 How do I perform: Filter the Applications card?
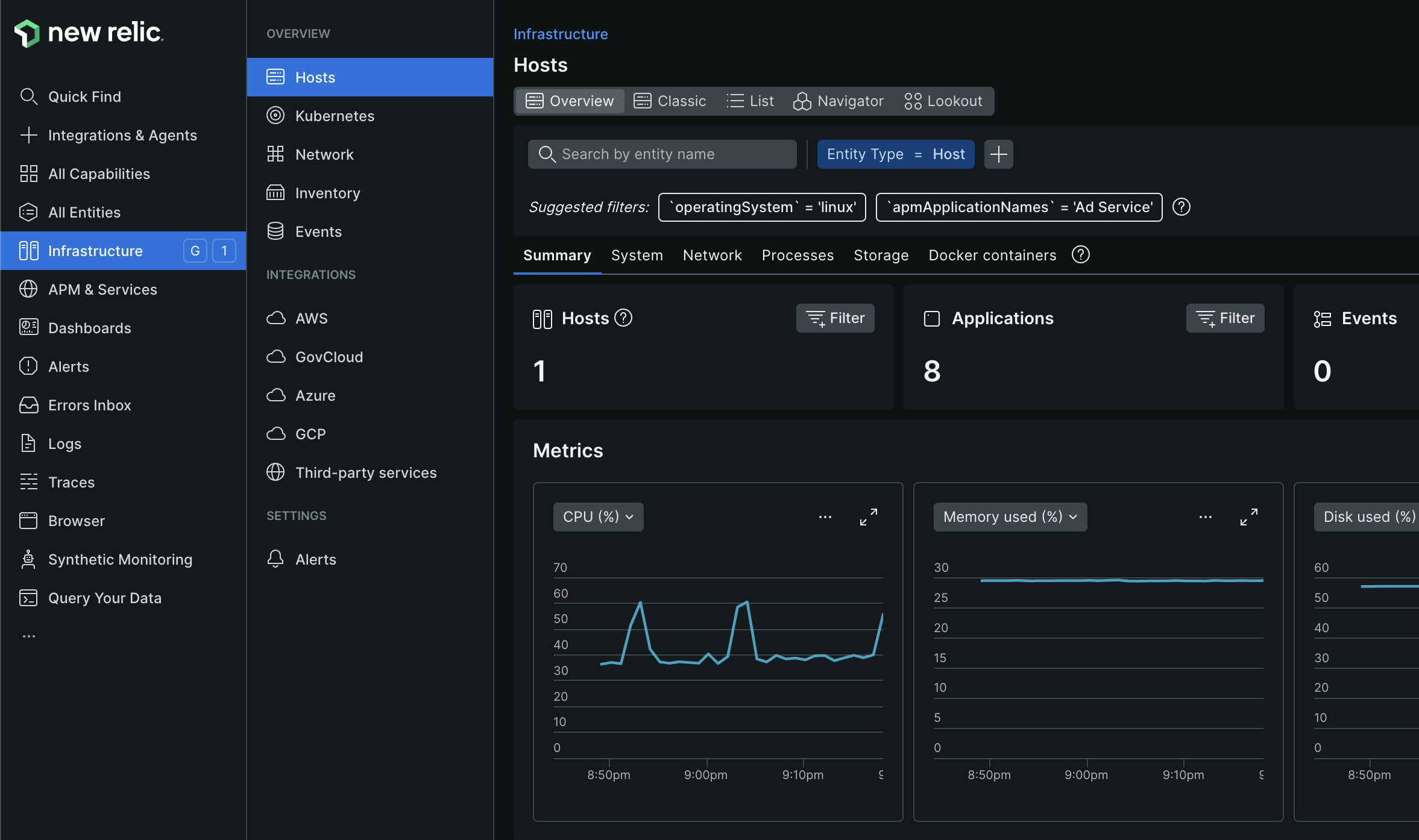point(1225,318)
